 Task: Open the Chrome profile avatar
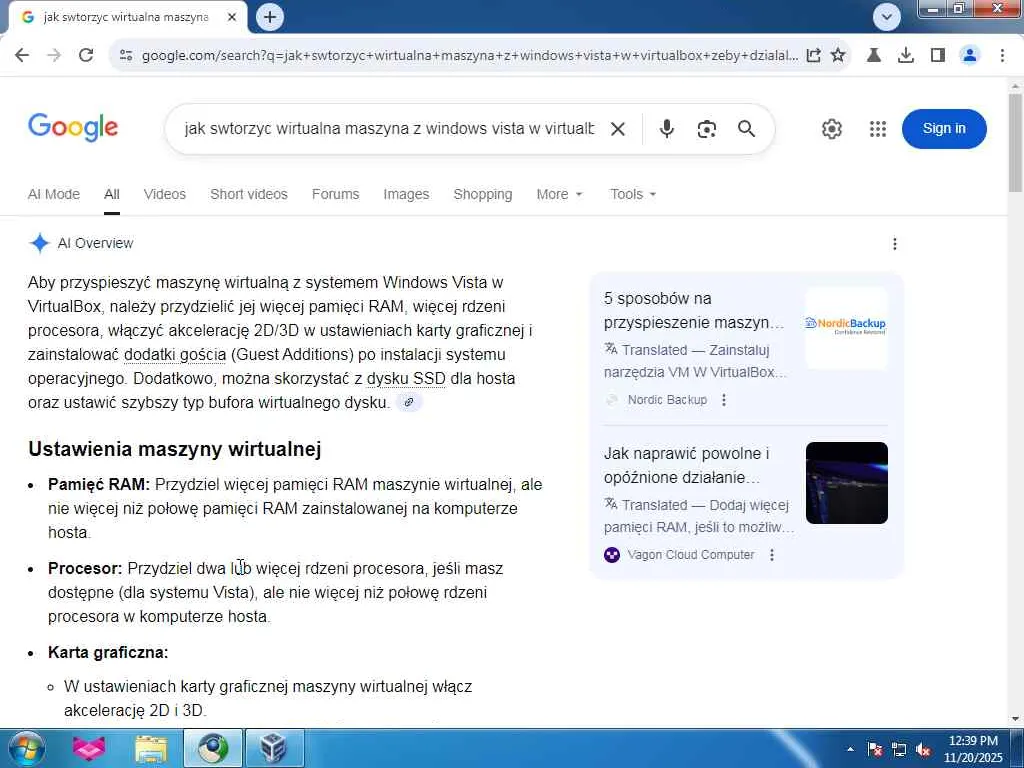[970, 56]
